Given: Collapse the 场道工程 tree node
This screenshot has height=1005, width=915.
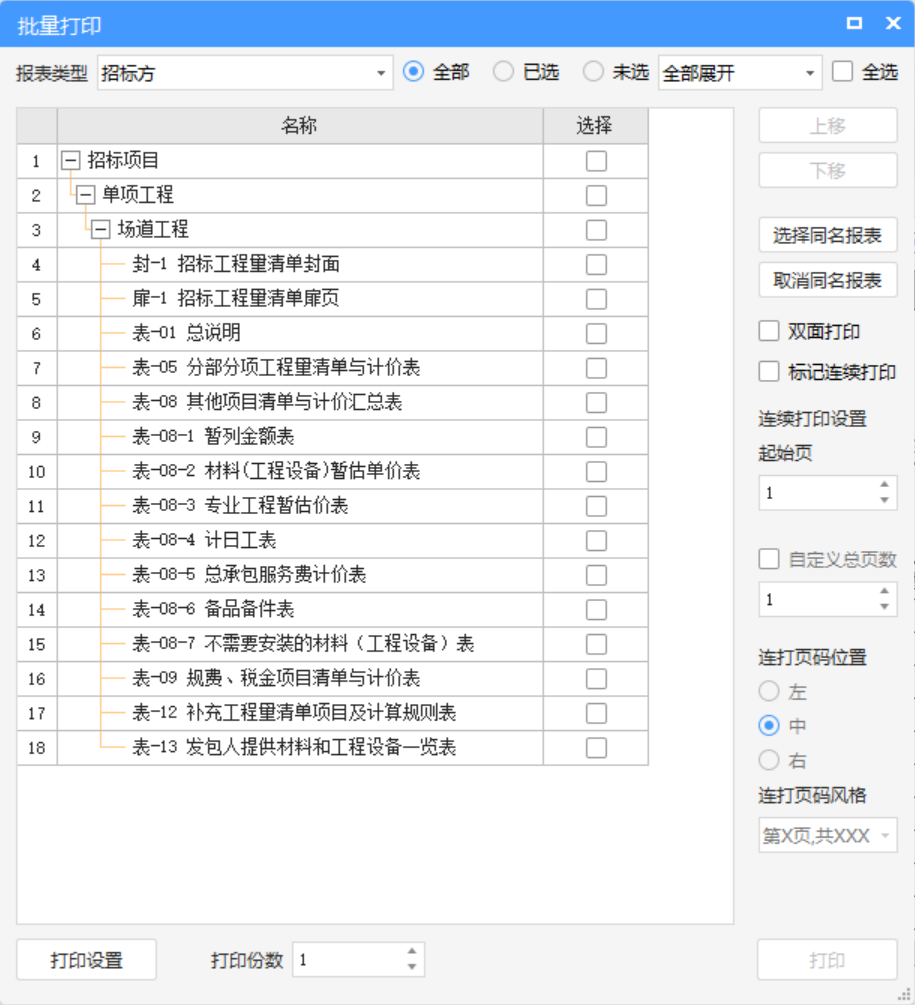Looking at the screenshot, I should click(x=100, y=230).
